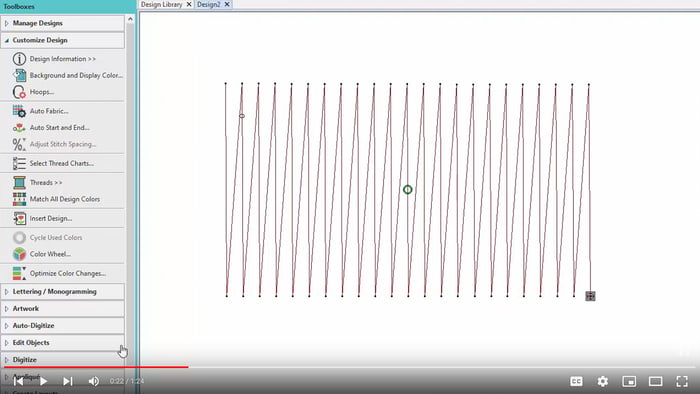Mute the video volume
This screenshot has width=700, height=394.
click(94, 381)
